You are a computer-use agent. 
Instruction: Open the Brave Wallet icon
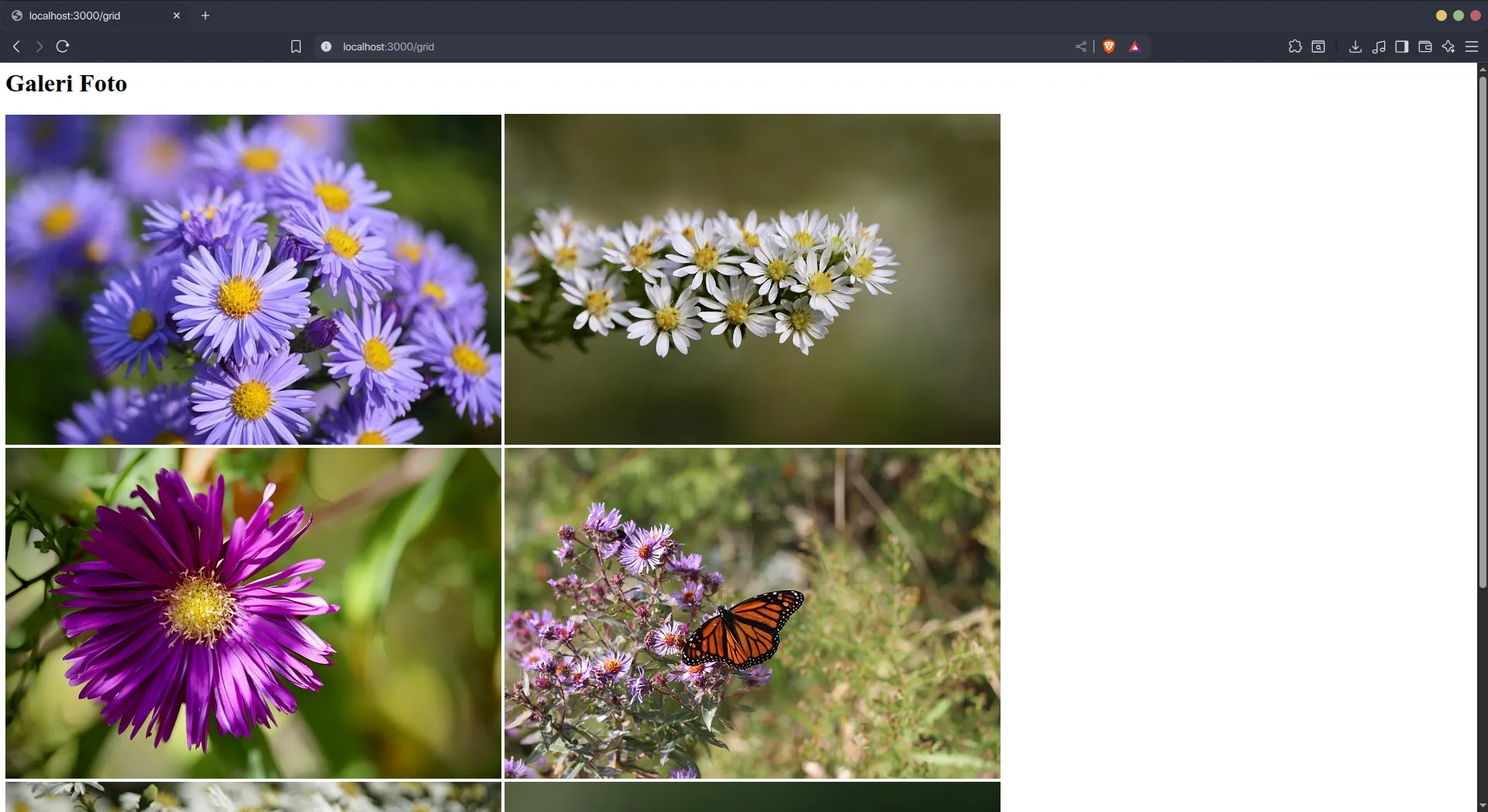click(1424, 46)
